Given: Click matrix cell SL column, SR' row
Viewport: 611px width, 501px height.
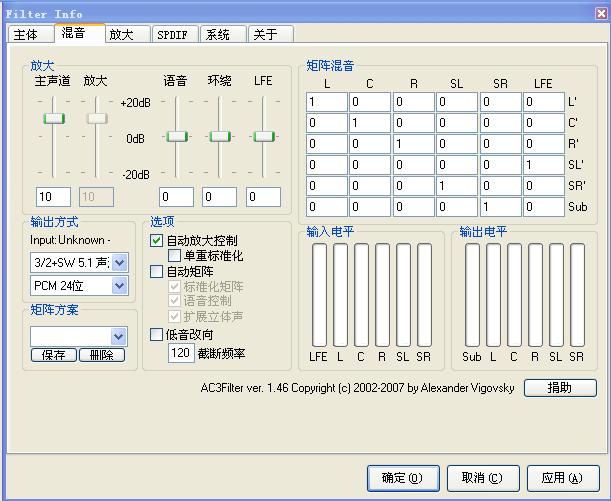Looking at the screenshot, I should [457, 186].
